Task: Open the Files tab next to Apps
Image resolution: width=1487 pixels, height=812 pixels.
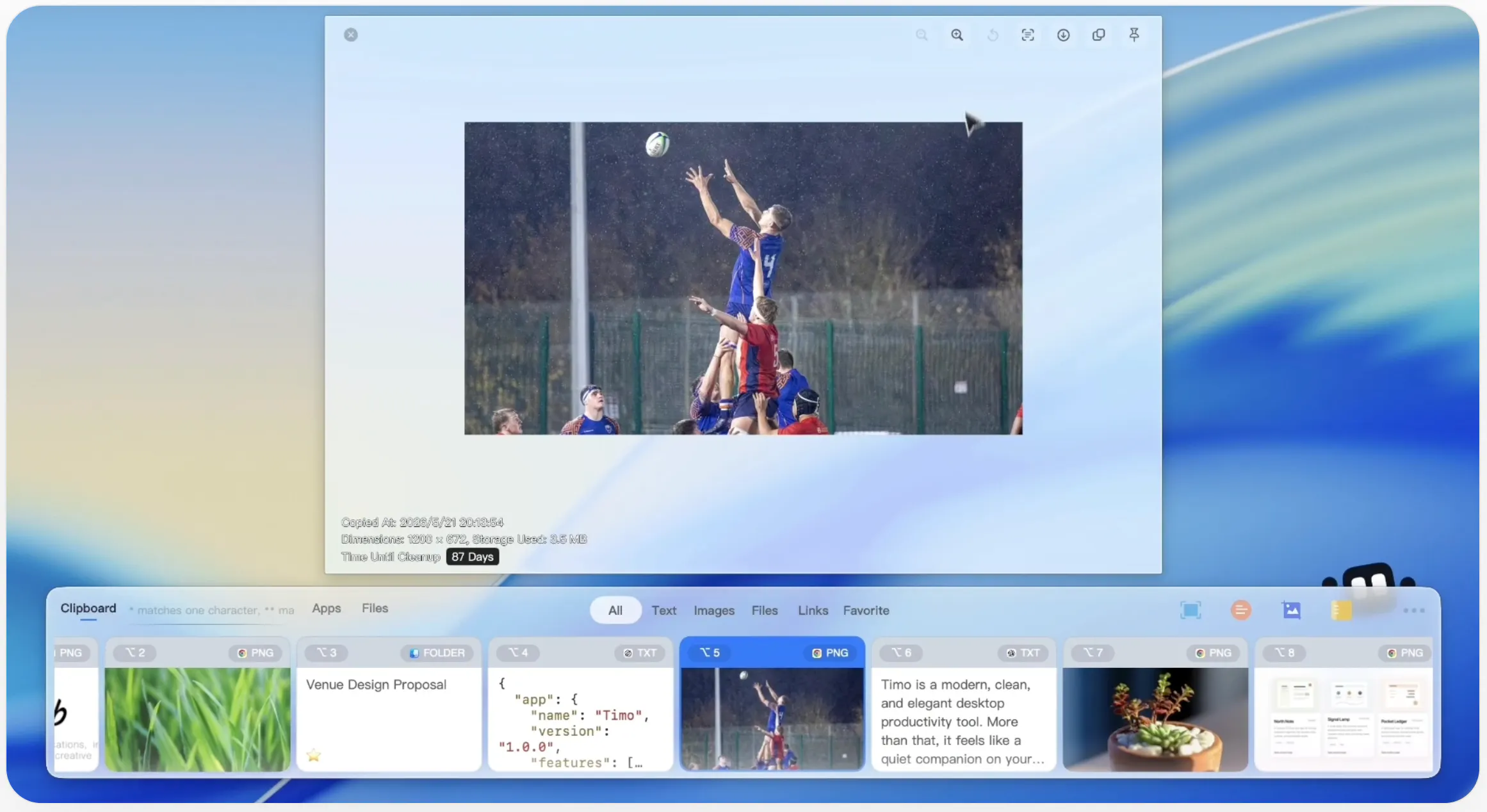Action: click(375, 608)
